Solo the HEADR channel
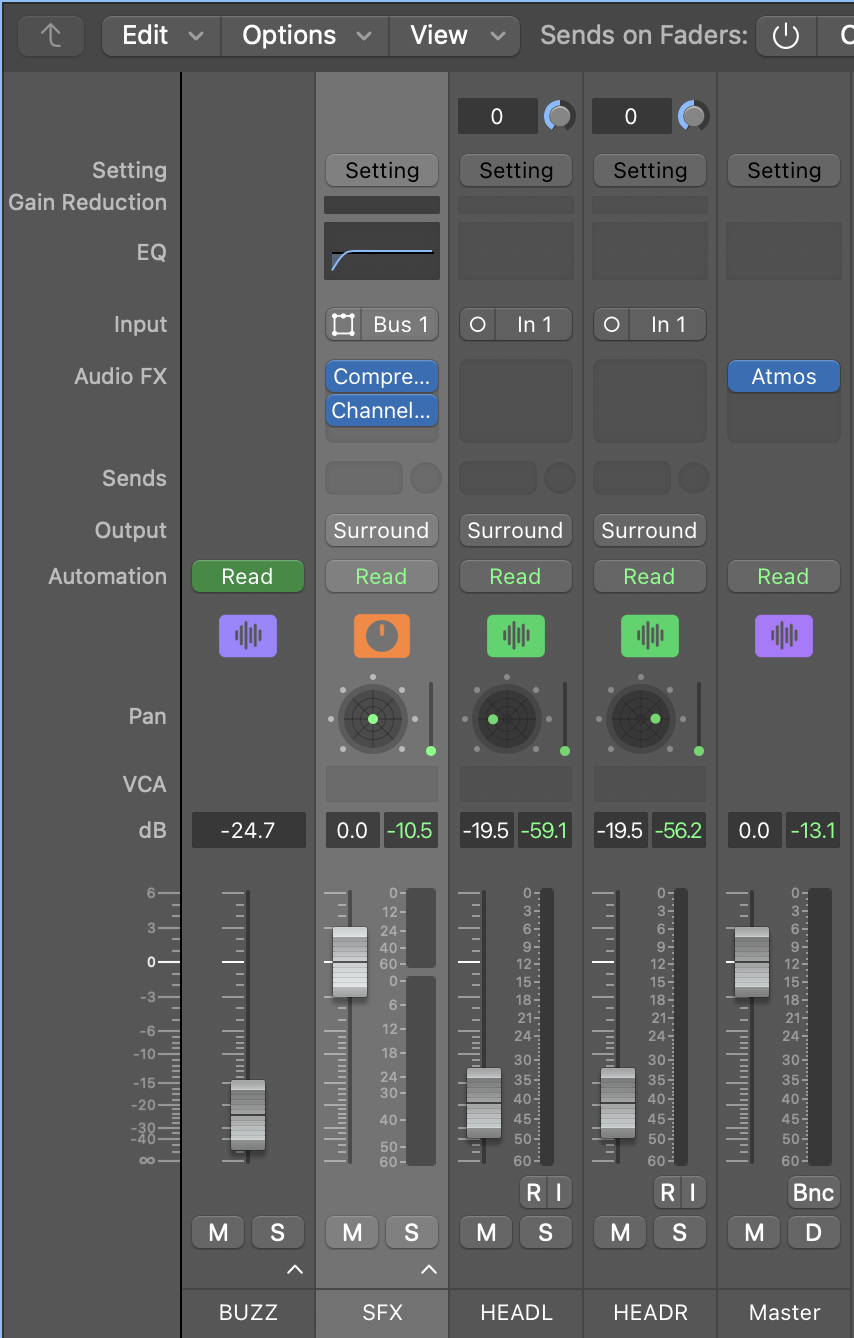Image resolution: width=854 pixels, height=1338 pixels. pyautogui.click(x=680, y=1233)
